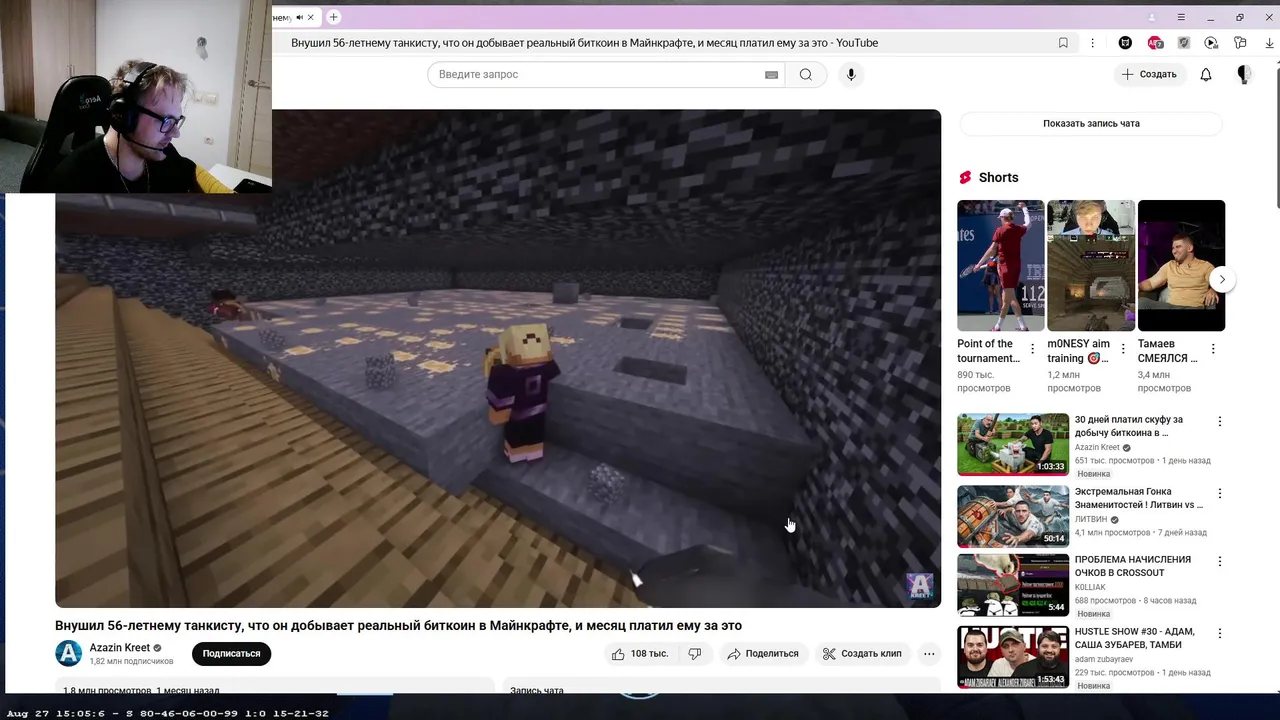Open the red AdBlock extension icon
The height and width of the screenshot is (720, 1280).
tap(1155, 43)
